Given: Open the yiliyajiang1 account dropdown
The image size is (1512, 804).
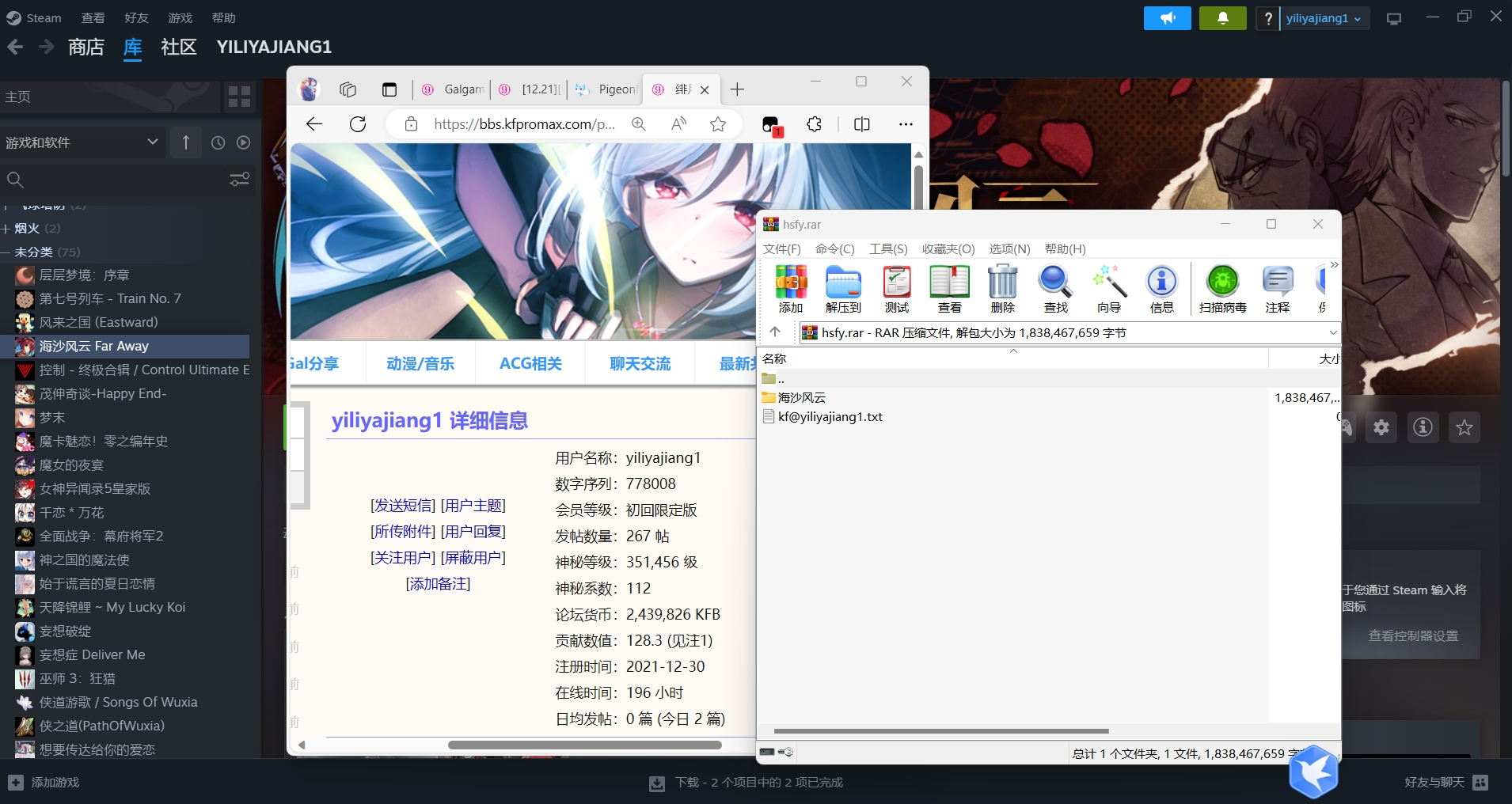Looking at the screenshot, I should [1323, 18].
